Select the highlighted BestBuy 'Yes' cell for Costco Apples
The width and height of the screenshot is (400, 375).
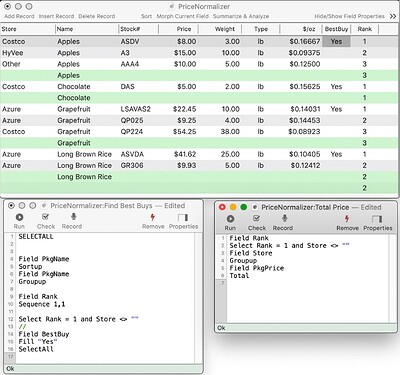pos(336,42)
